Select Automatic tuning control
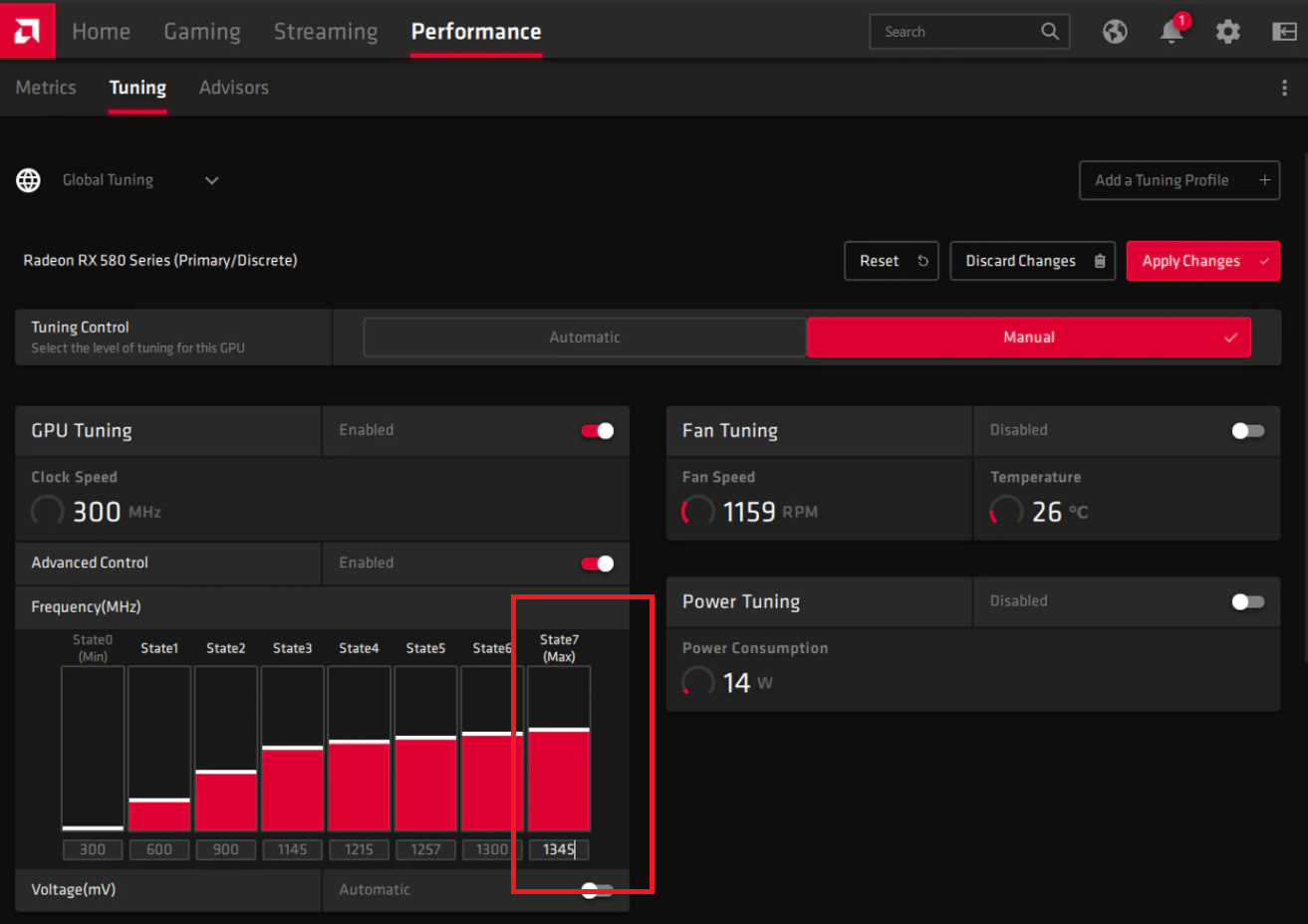Screen dimensions: 1308x924 (585, 338)
